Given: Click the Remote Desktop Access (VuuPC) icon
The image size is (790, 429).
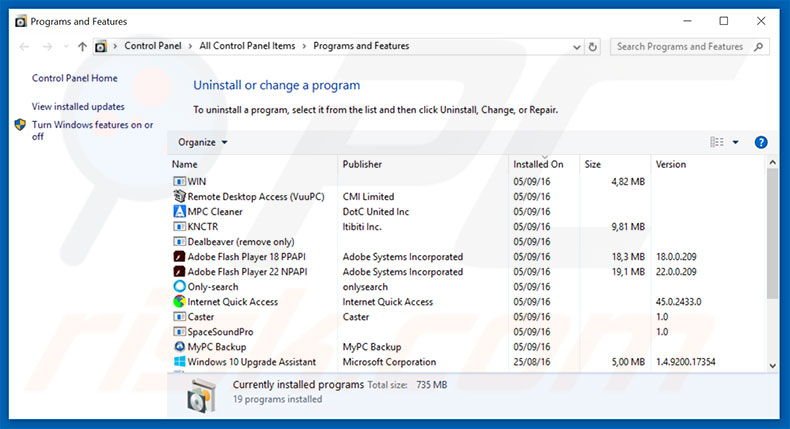Looking at the screenshot, I should click(x=179, y=196).
